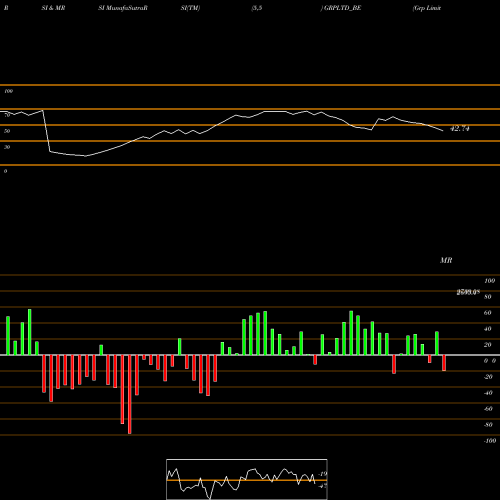
Task: Click the RSI value 42.74 label
Action: tap(460, 128)
